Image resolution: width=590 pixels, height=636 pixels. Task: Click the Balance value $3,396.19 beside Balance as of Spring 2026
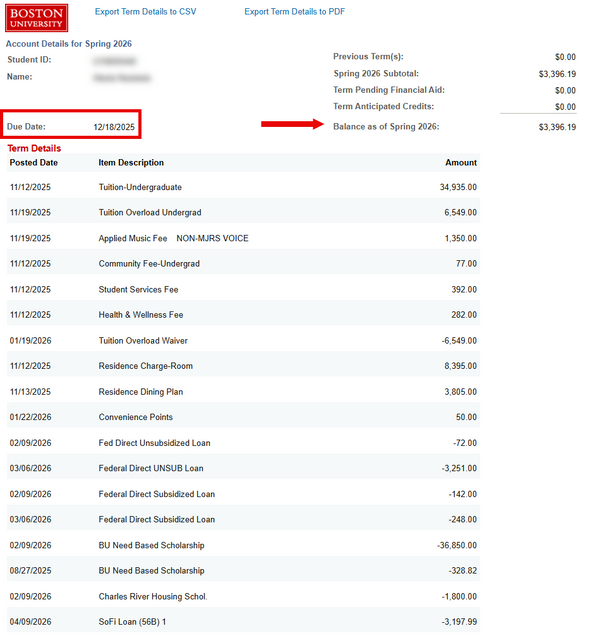click(x=557, y=127)
